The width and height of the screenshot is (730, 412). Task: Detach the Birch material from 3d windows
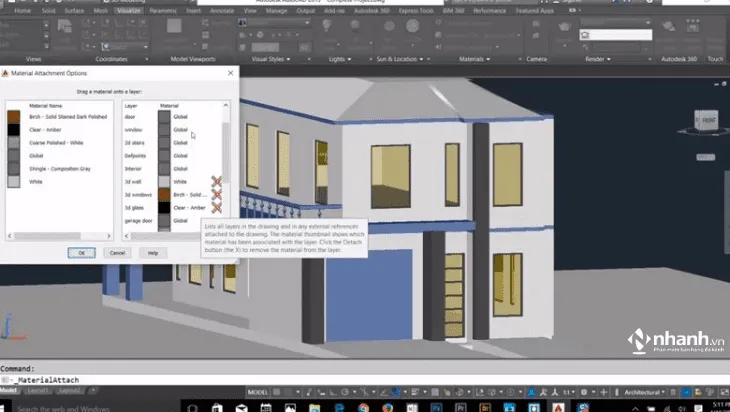pyautogui.click(x=216, y=194)
